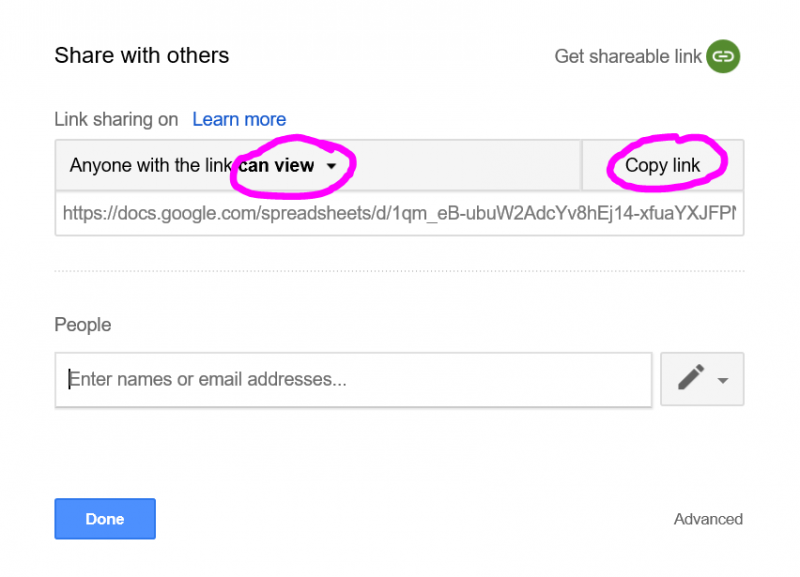Image resolution: width=800 pixels, height=577 pixels.
Task: Open the Advanced sharing settings link
Action: [708, 519]
